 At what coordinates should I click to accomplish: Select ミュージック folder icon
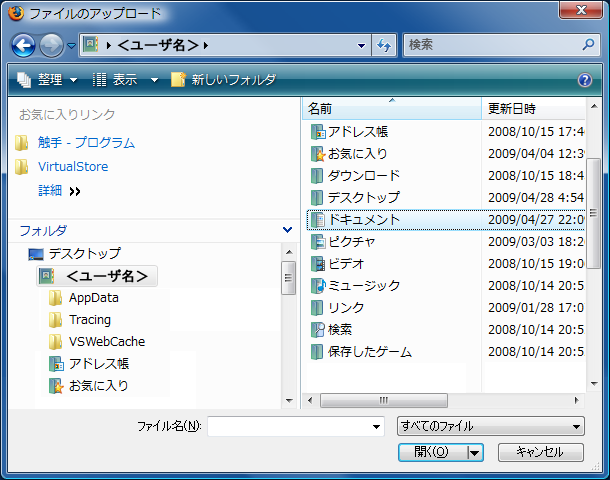click(x=318, y=286)
